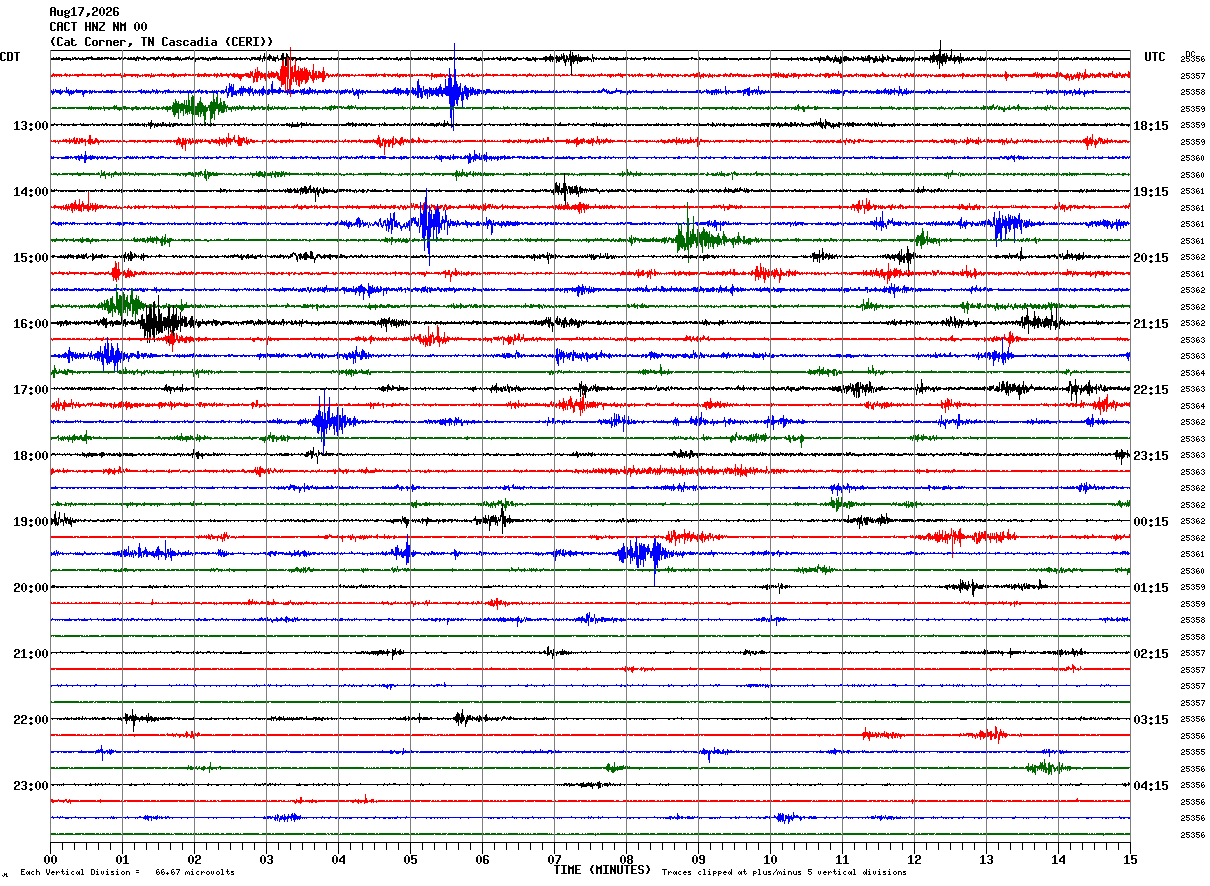Click the 20:15 UTC time label
Screen dimensions: 1210x886
(x=1151, y=258)
